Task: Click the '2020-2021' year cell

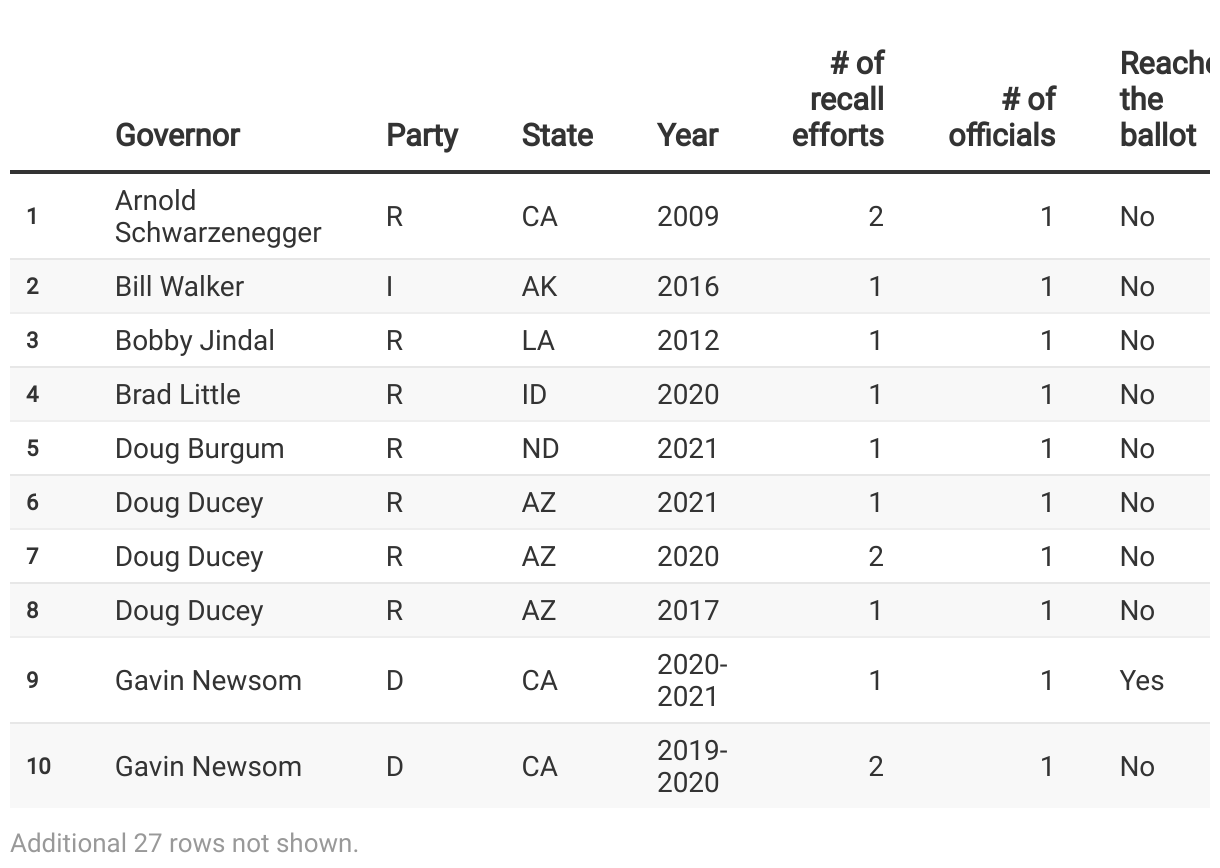Action: [692, 680]
